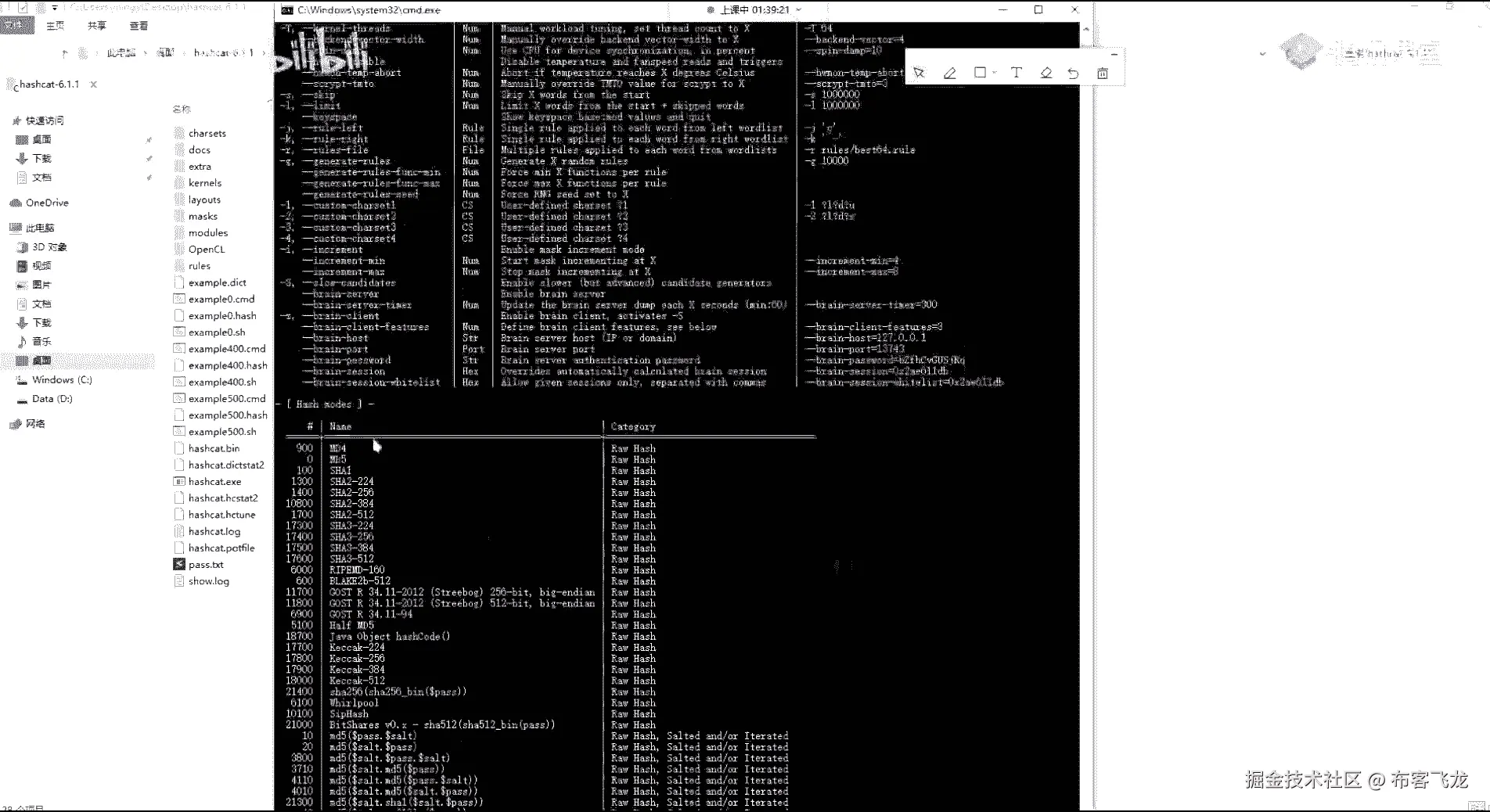
Task: Click the cmd.exe scrollbar up arrow
Action: coord(1085,28)
